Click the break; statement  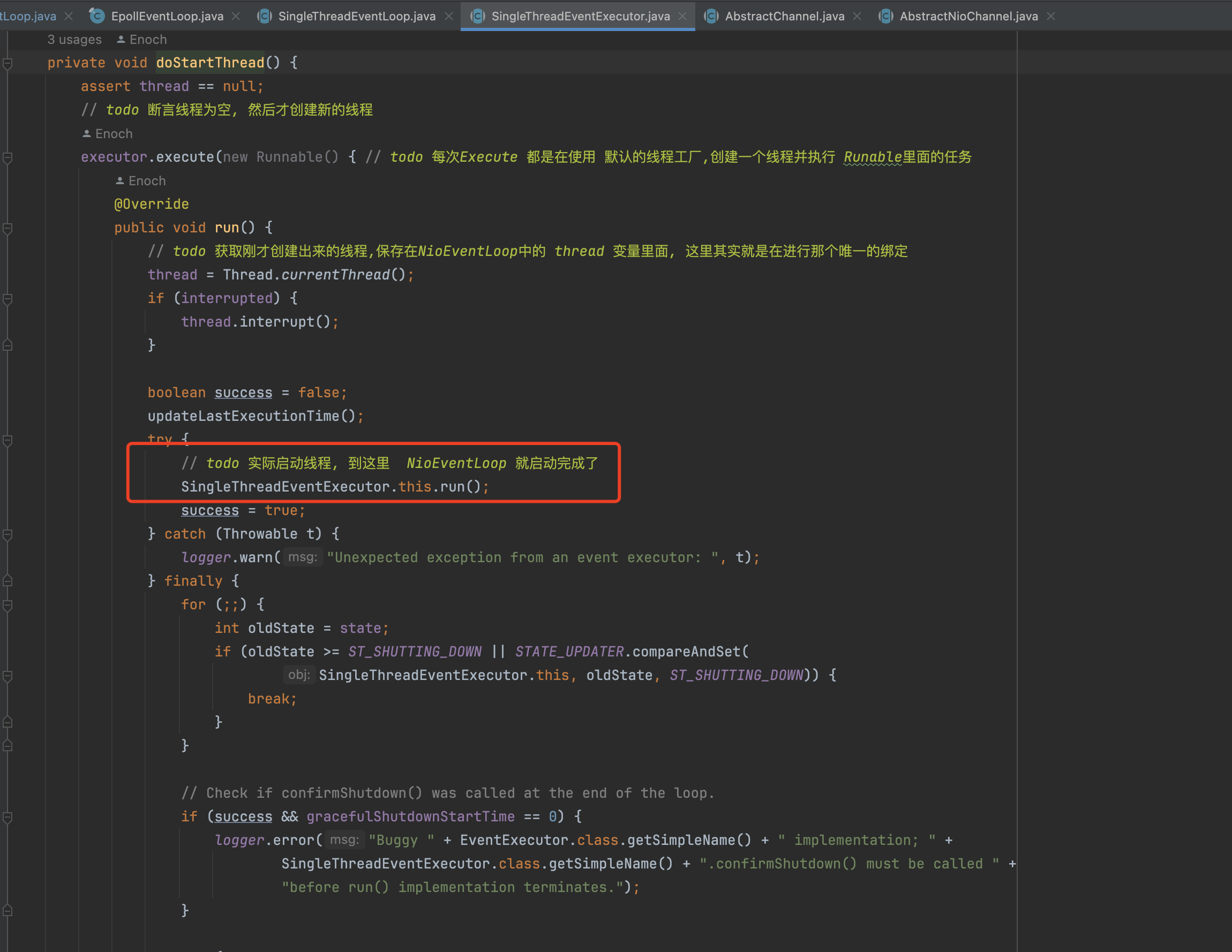coord(272,699)
